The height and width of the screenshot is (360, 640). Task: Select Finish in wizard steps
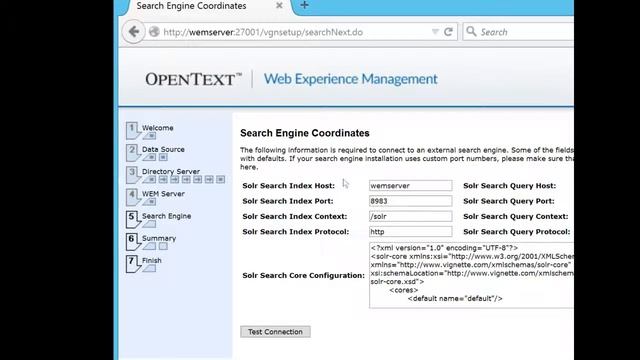click(x=152, y=260)
